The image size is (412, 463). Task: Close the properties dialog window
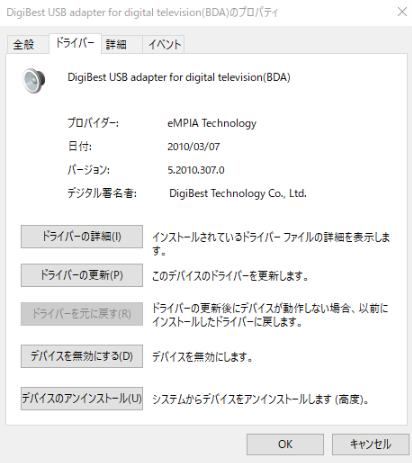click(402, 12)
